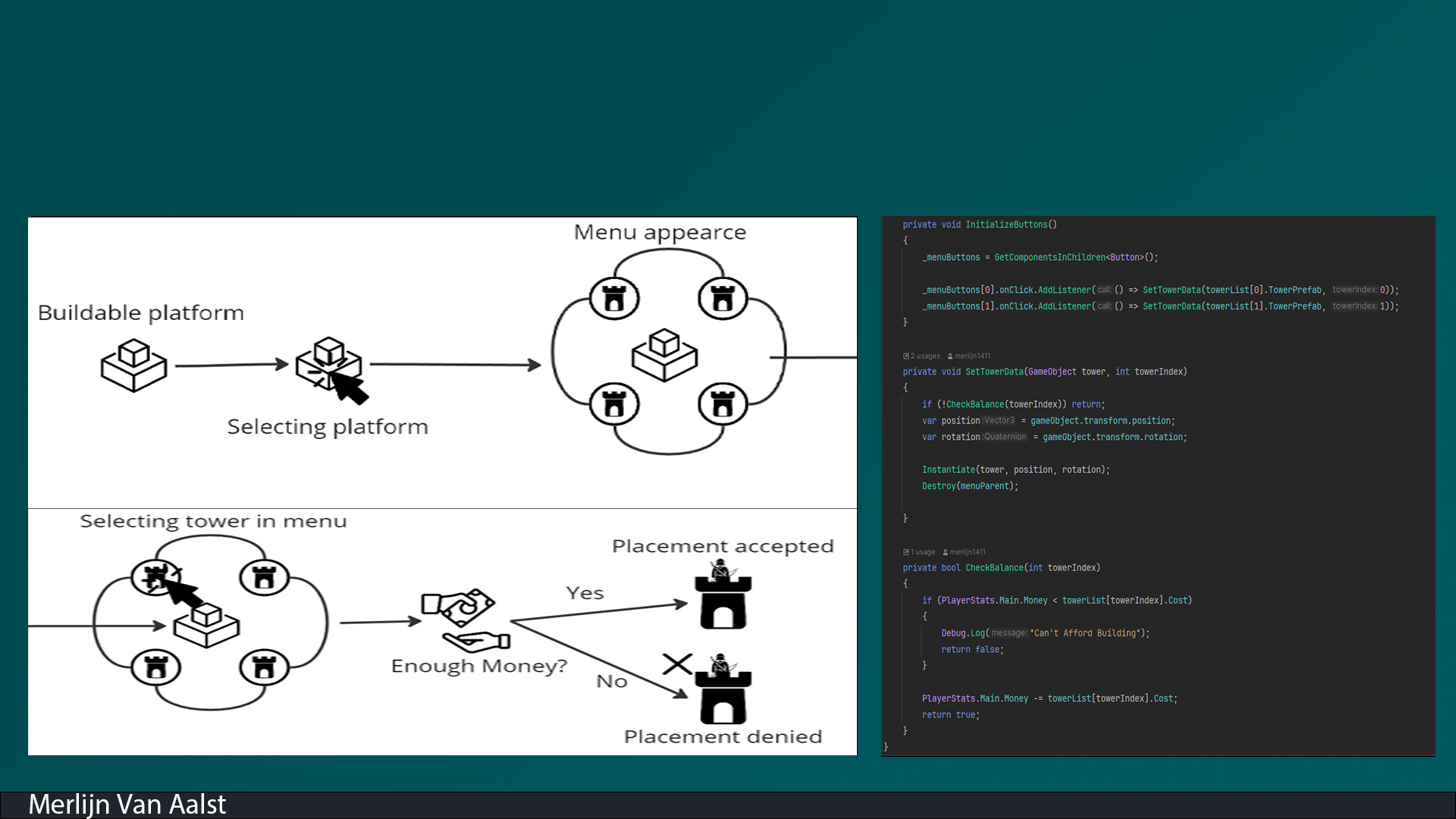Open the '1 usage' code lens link
This screenshot has height=819, width=1456.
[922, 552]
